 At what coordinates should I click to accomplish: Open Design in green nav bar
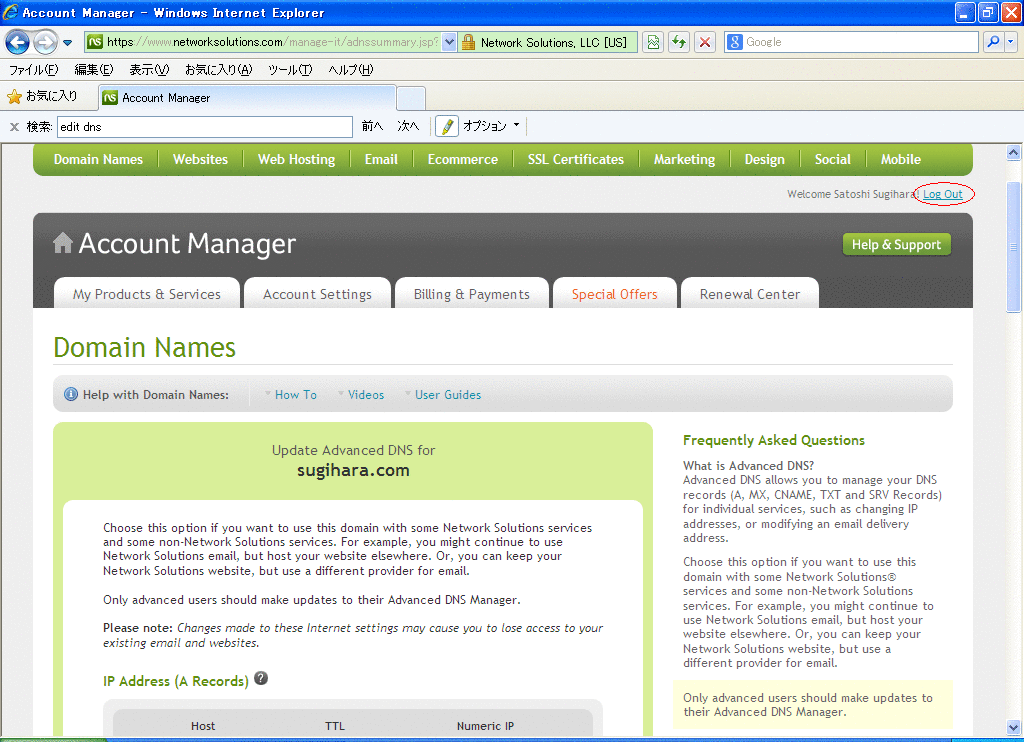pyautogui.click(x=765, y=159)
